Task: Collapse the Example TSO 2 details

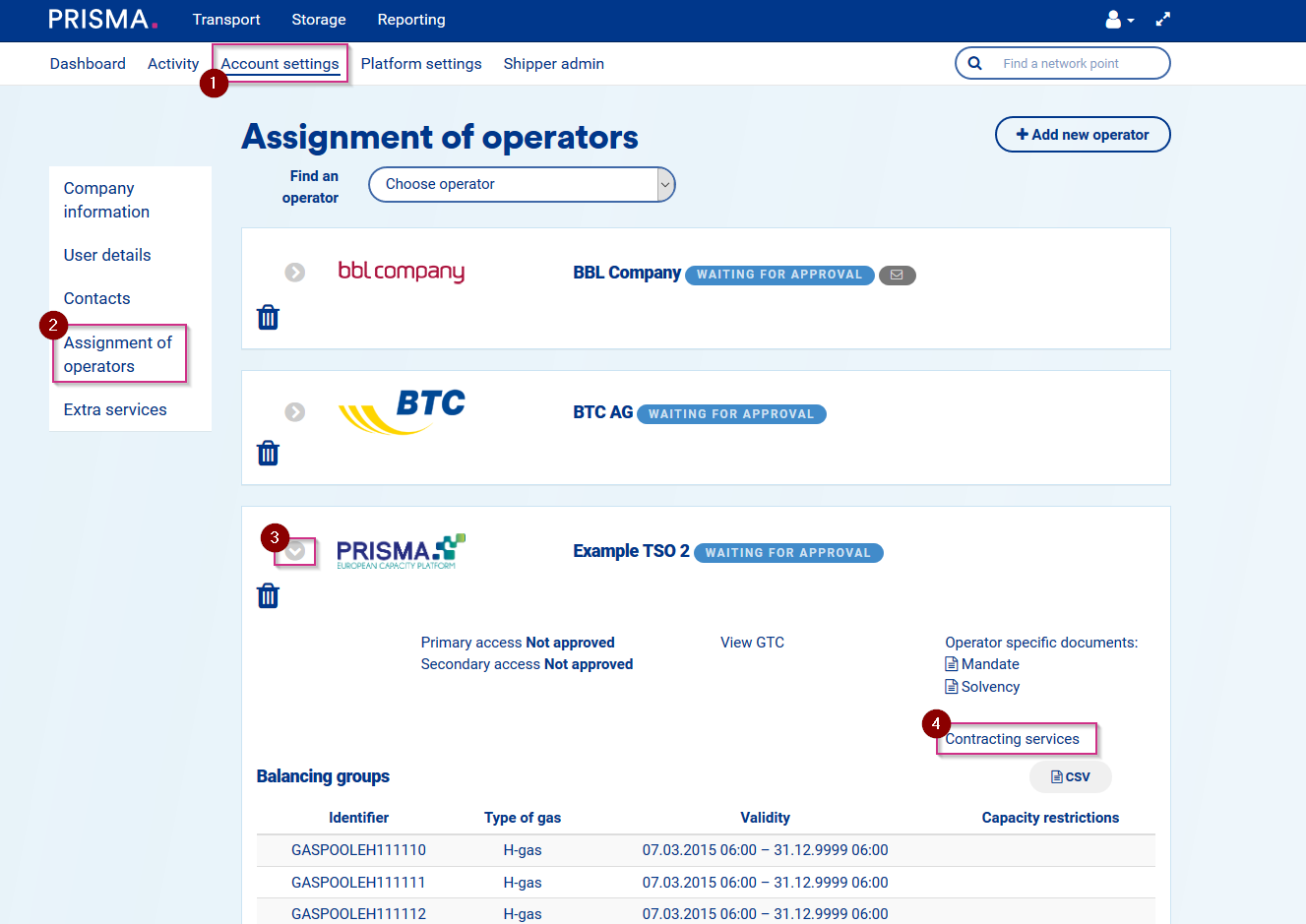Action: [x=295, y=552]
